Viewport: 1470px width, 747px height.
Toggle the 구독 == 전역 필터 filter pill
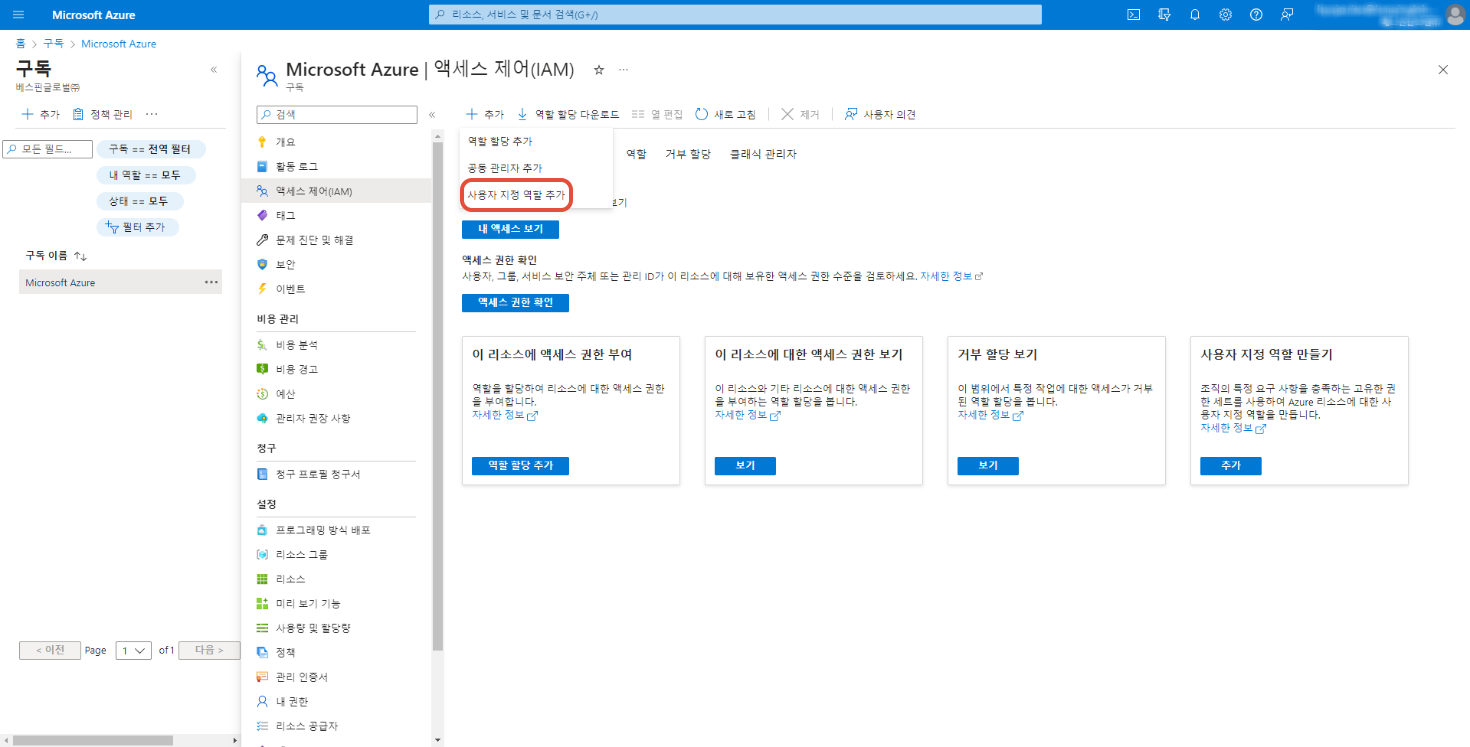click(149, 149)
